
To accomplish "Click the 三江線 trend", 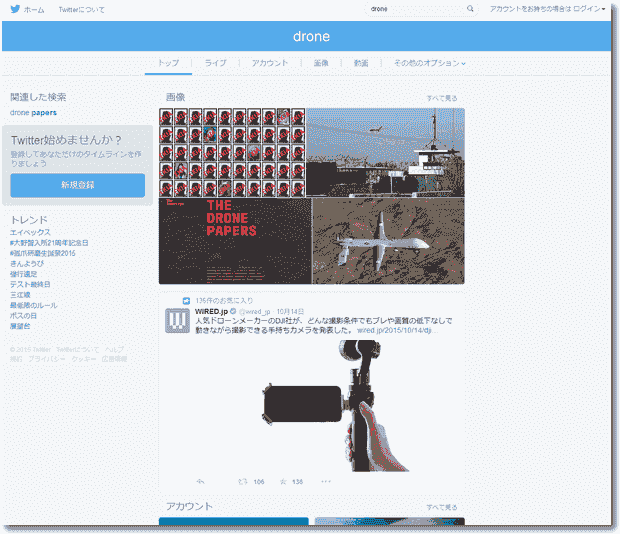I will pos(20,295).
